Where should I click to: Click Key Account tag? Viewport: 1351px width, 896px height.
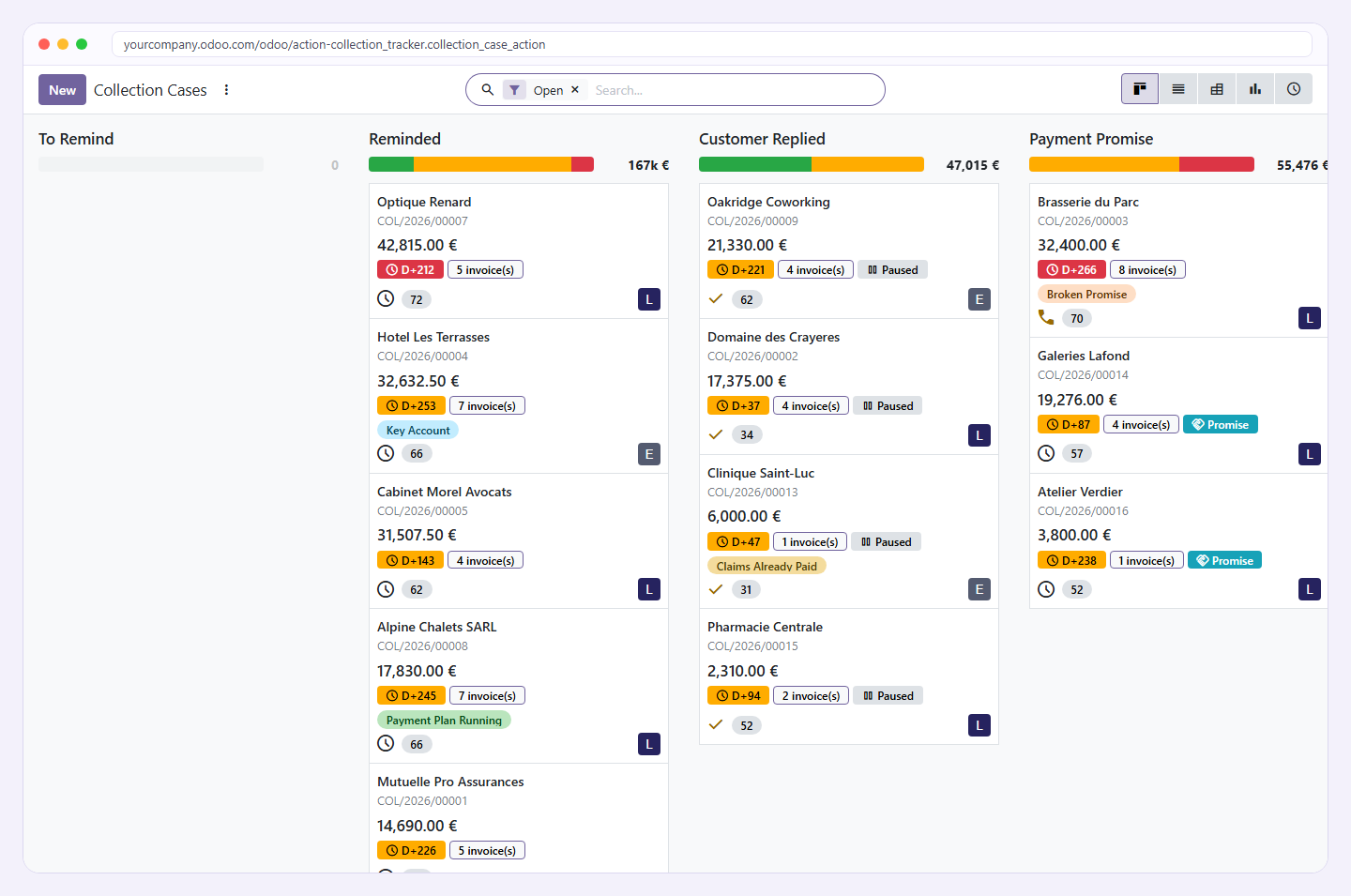tap(417, 430)
